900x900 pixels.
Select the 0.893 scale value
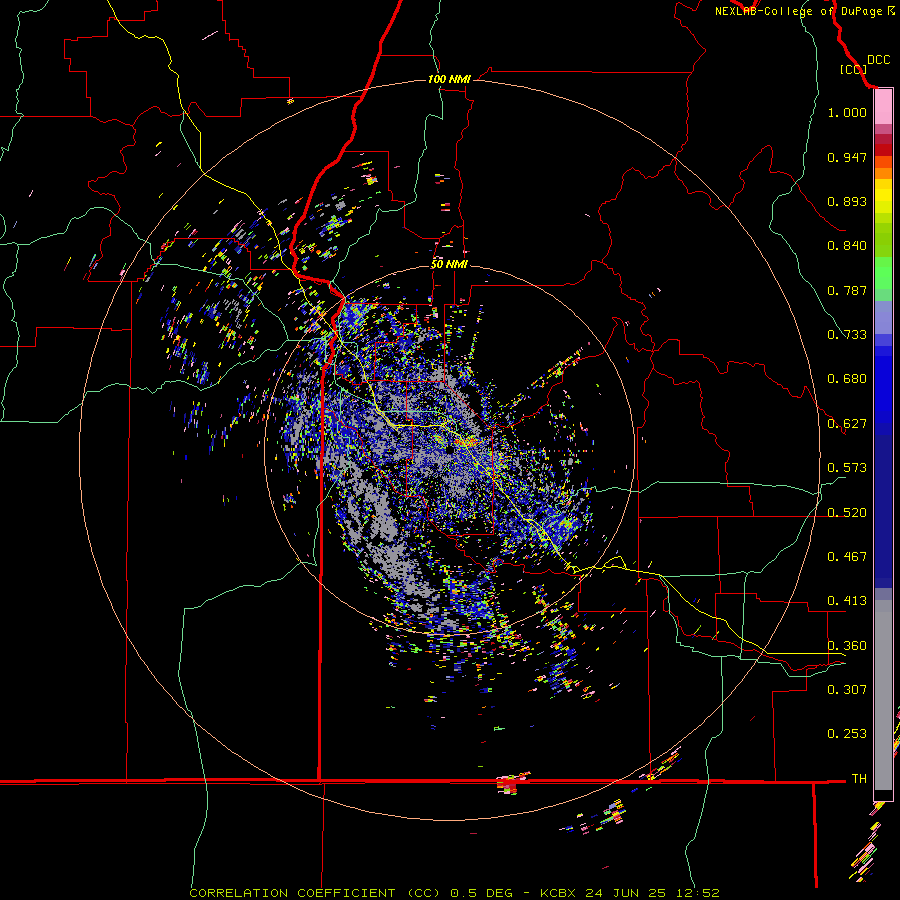click(847, 201)
